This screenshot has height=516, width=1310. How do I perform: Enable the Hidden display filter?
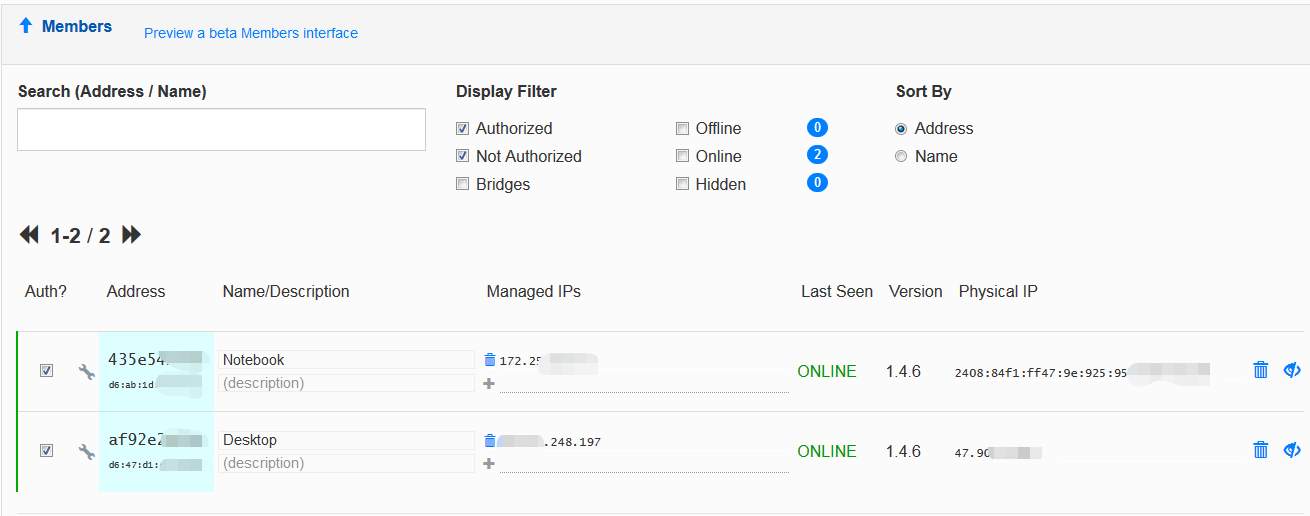click(682, 185)
